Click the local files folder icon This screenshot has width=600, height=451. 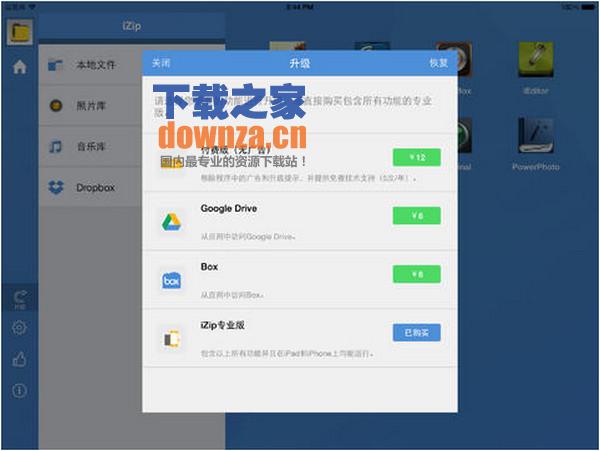pyautogui.click(x=55, y=65)
